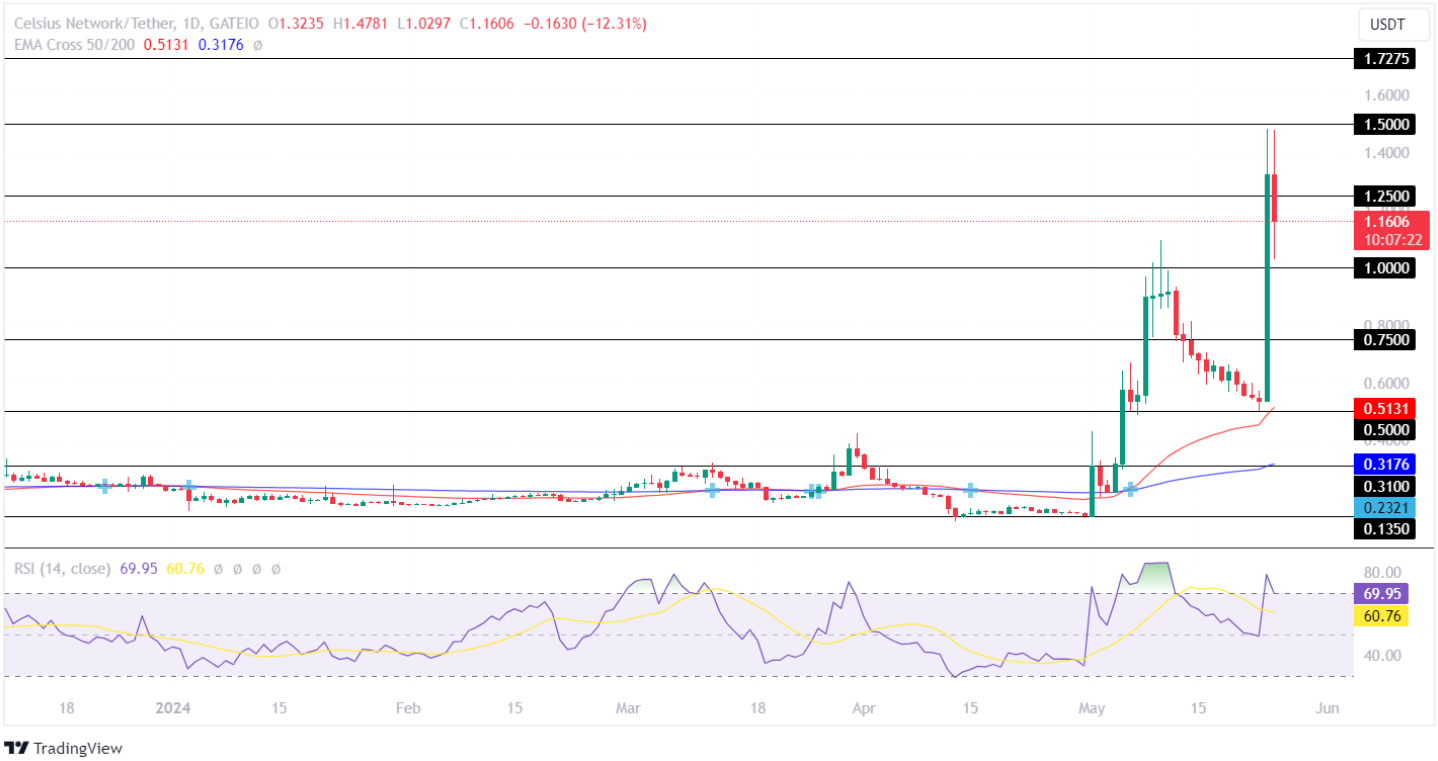Viewport: 1438px width, 761px height.
Task: Select the 1.0000 horizontal line price label
Action: [x=1385, y=268]
